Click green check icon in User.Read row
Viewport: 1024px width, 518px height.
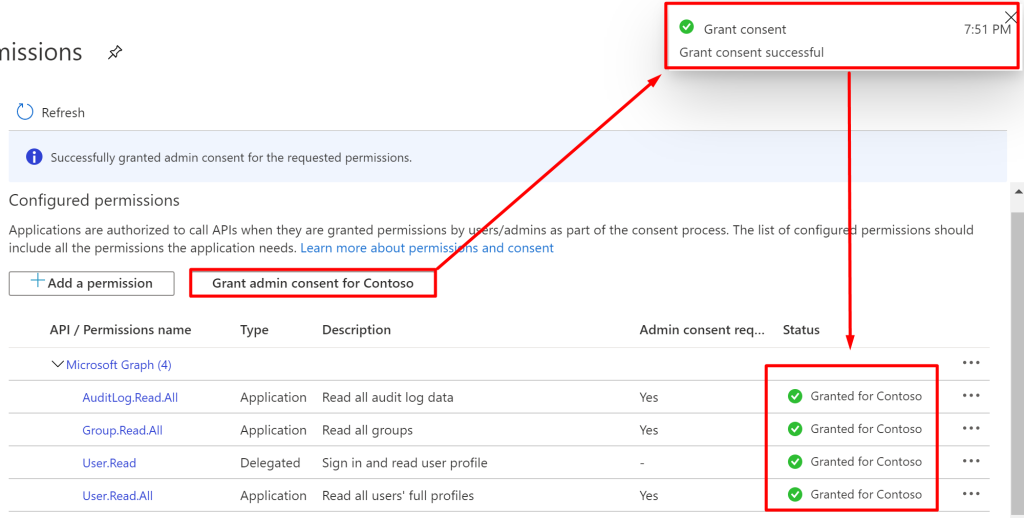pos(795,462)
